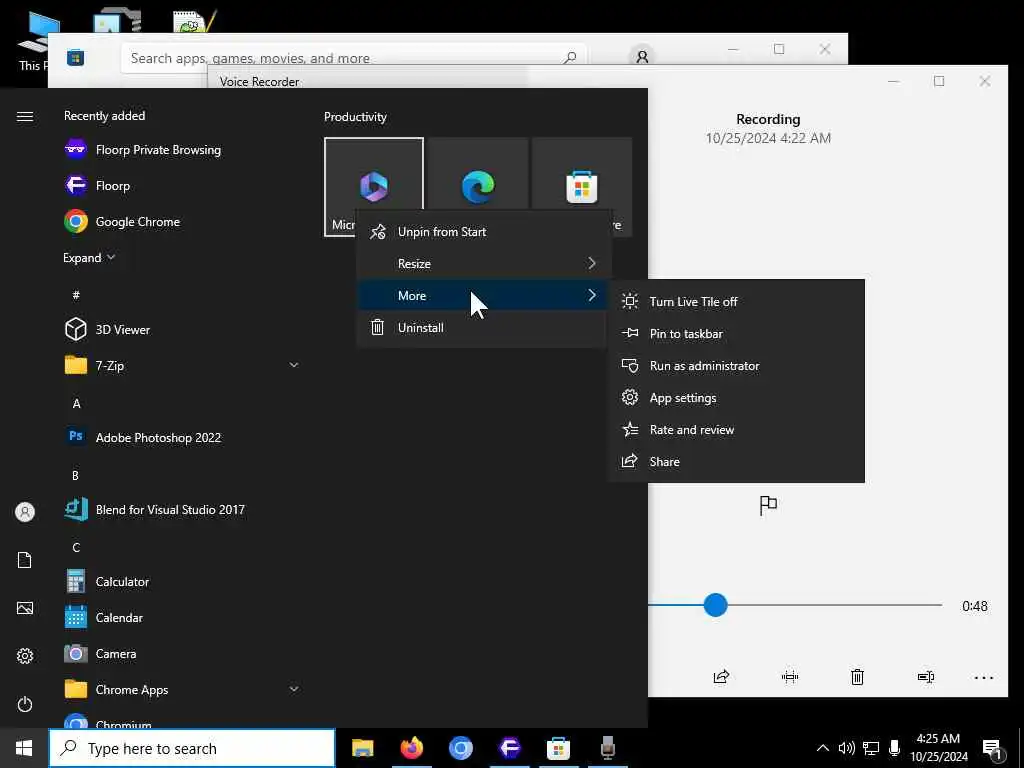Screen dimensions: 1024x768
Task: Open Voice Recorder more options ellipsis
Action: click(984, 678)
